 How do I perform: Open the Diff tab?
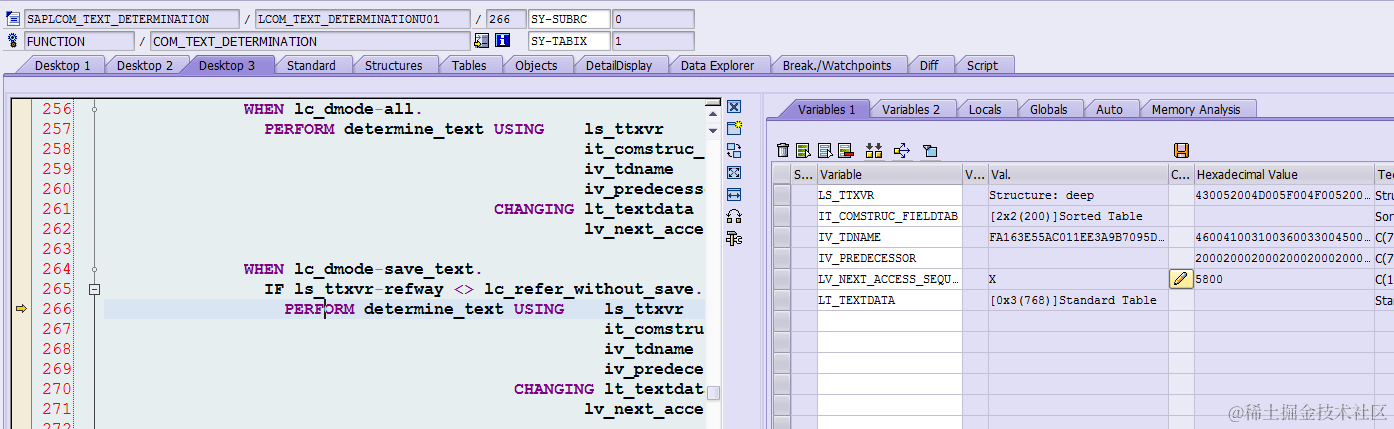(929, 65)
